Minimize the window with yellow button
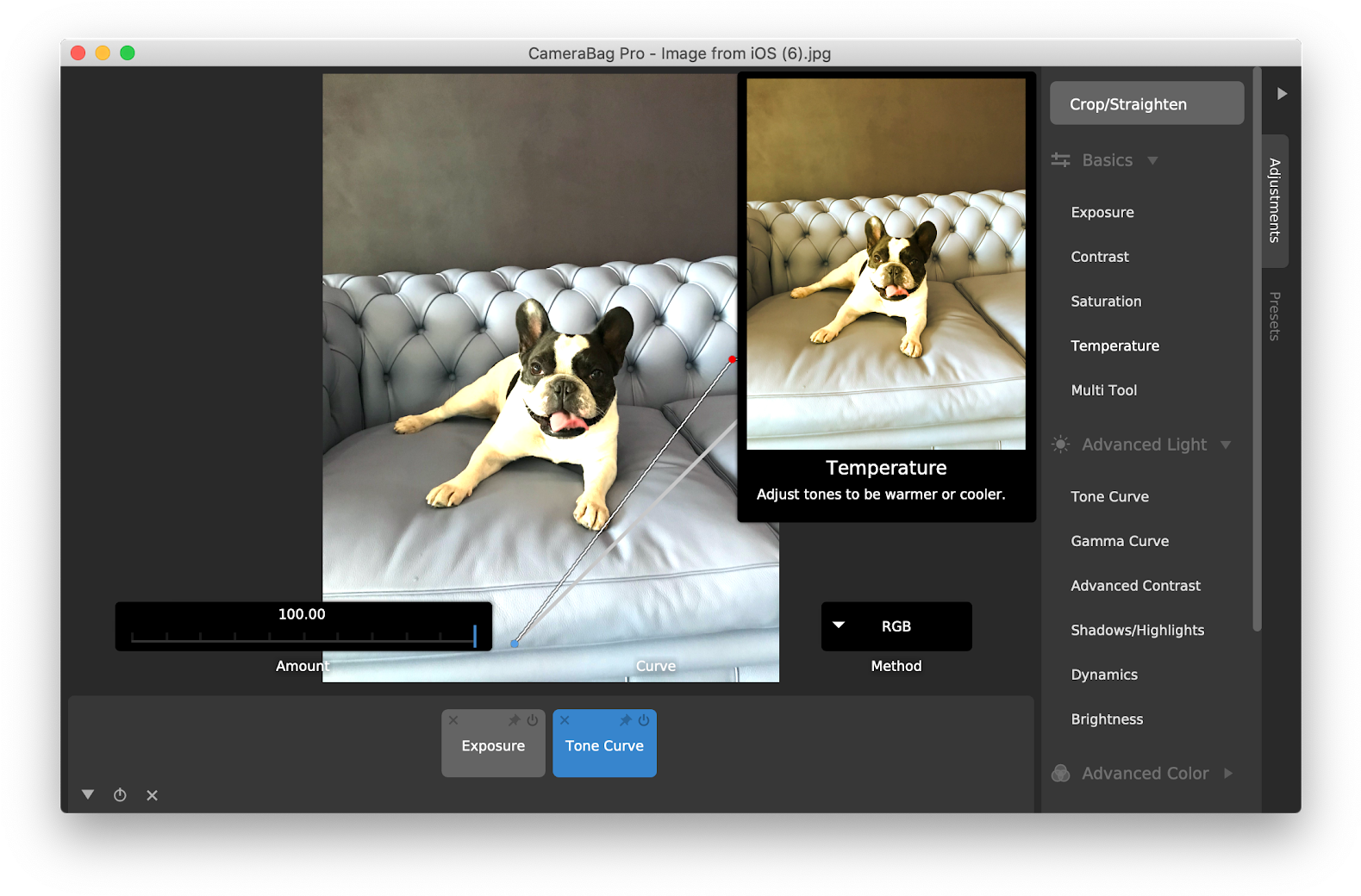Image resolution: width=1361 pixels, height=896 pixels. tap(103, 53)
